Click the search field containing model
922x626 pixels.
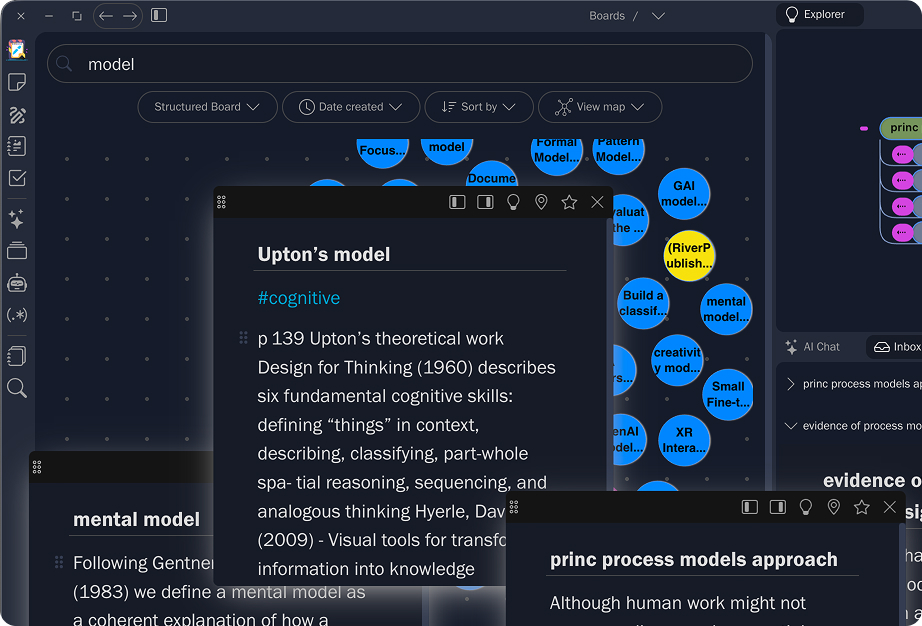[400, 64]
